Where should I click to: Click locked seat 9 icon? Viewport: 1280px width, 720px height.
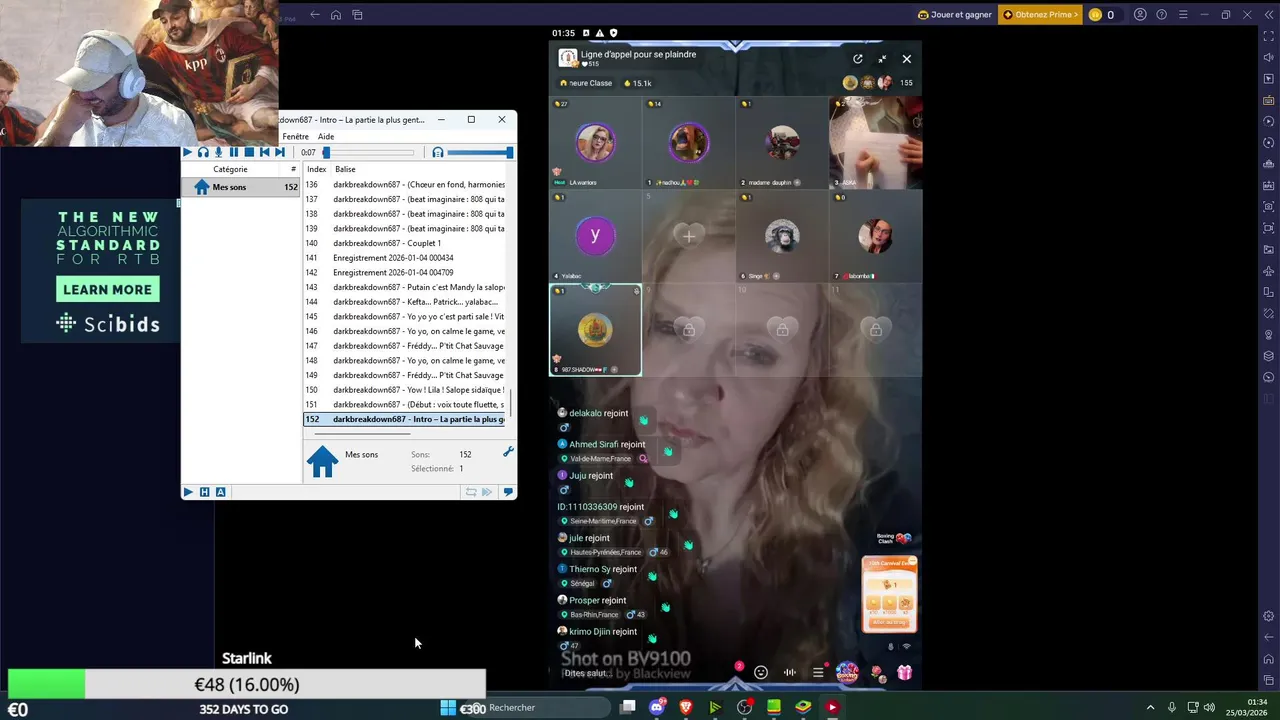click(x=689, y=330)
